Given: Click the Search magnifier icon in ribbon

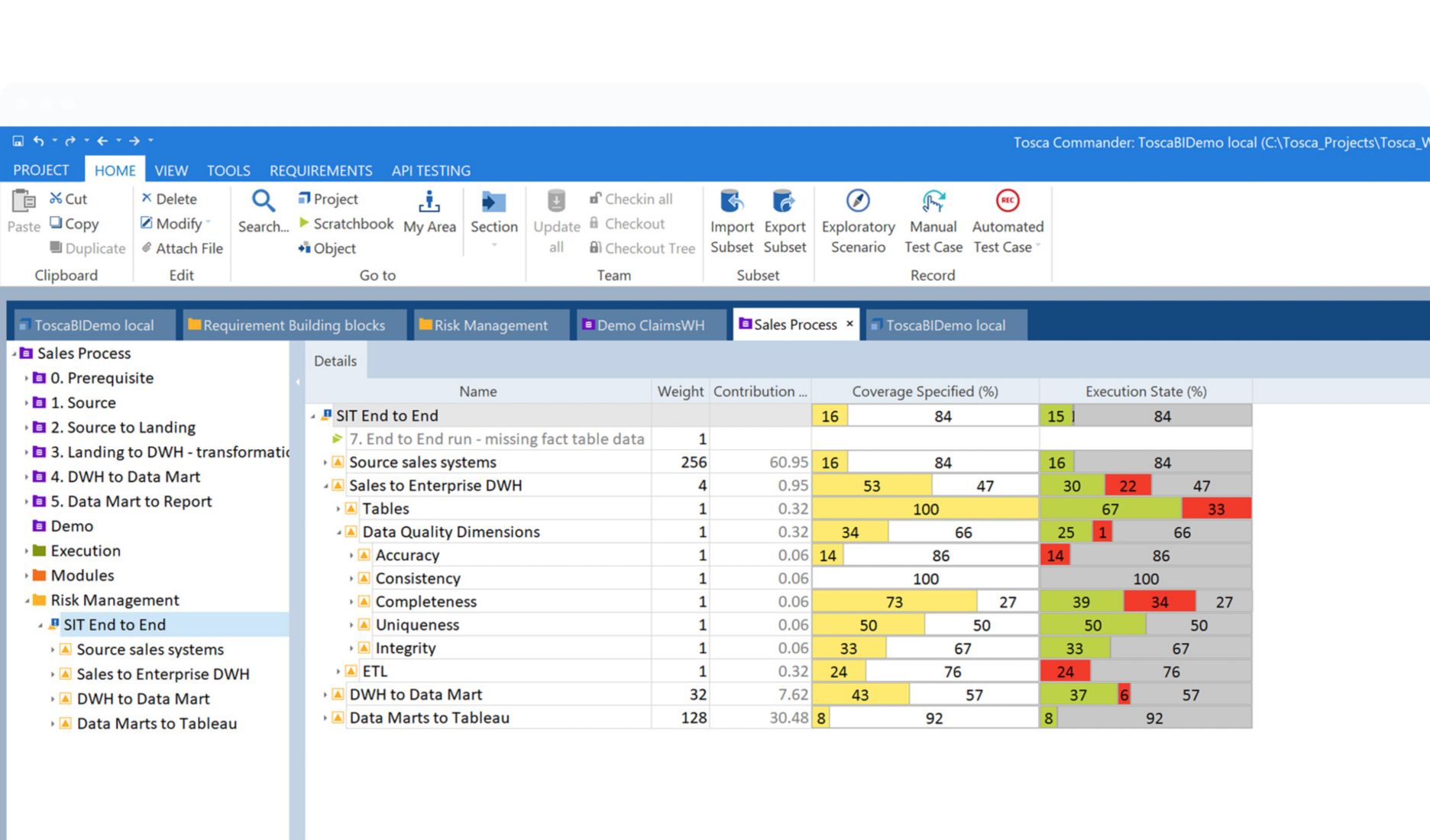Looking at the screenshot, I should coord(263,202).
